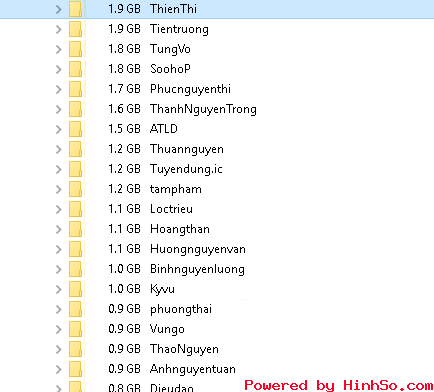The height and width of the screenshot is (392, 434).
Task: Expand the ThienThi folder row
Action: click(x=59, y=9)
